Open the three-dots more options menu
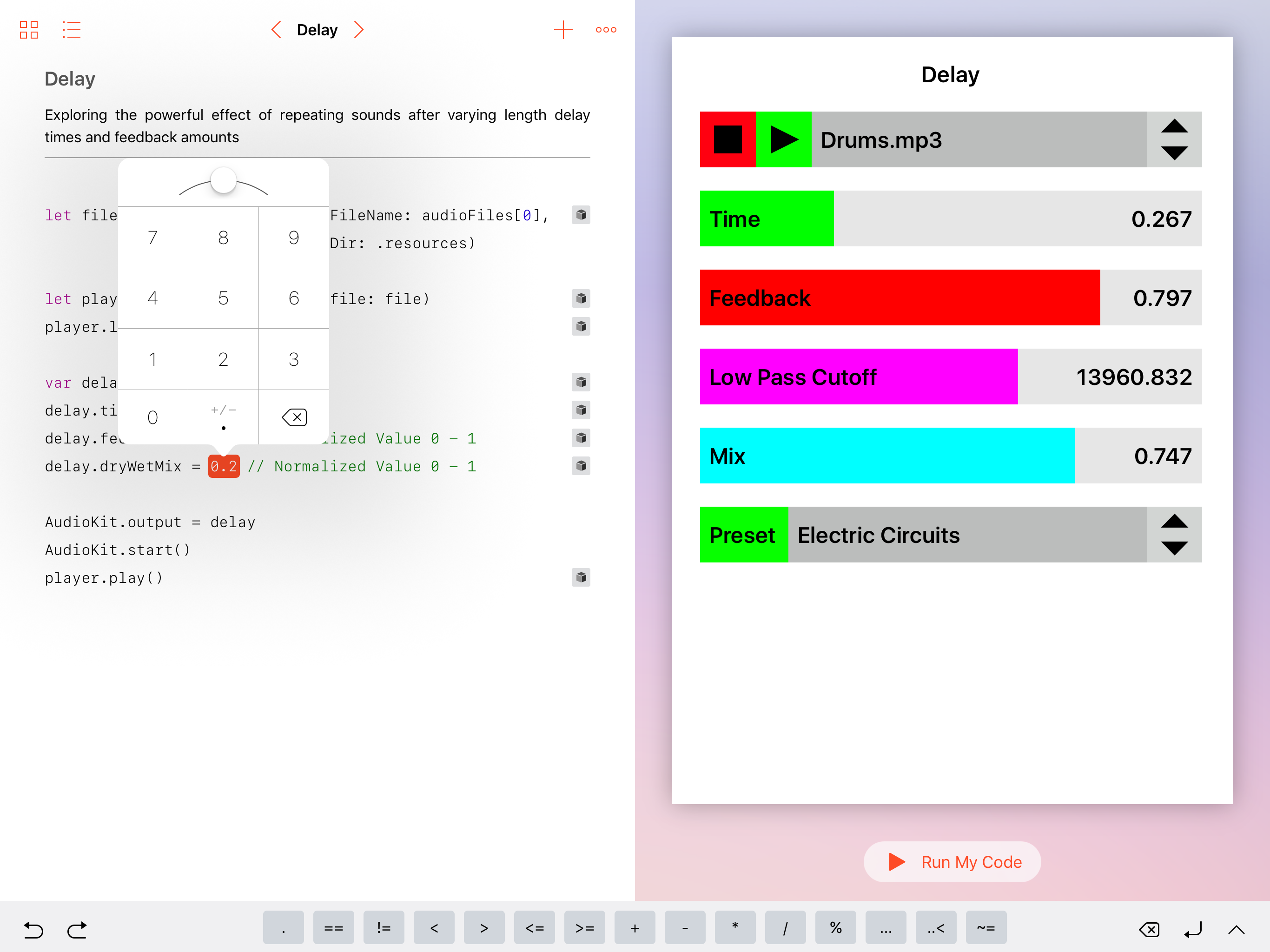Image resolution: width=1270 pixels, height=952 pixels. (606, 29)
